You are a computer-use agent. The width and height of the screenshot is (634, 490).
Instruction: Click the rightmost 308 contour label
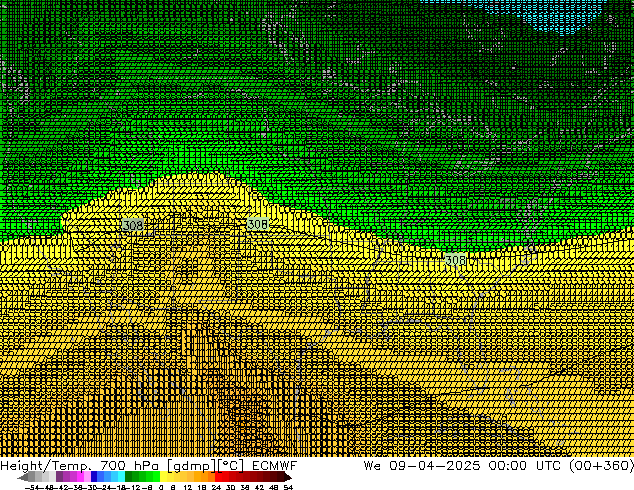[x=456, y=260]
